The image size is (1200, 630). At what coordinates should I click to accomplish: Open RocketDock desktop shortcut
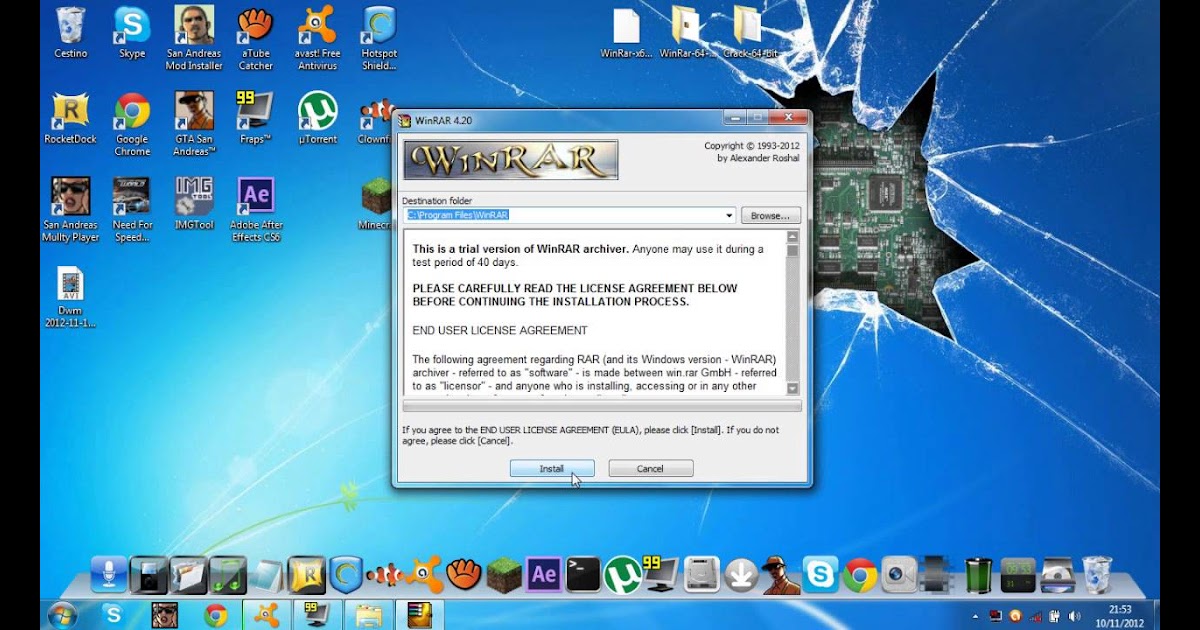tap(70, 118)
